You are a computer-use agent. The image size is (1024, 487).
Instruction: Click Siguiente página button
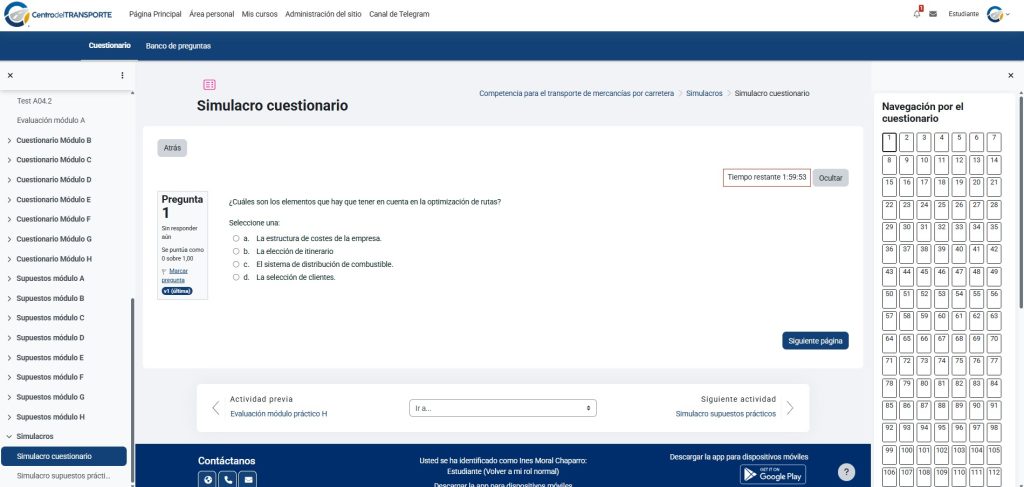[816, 341]
